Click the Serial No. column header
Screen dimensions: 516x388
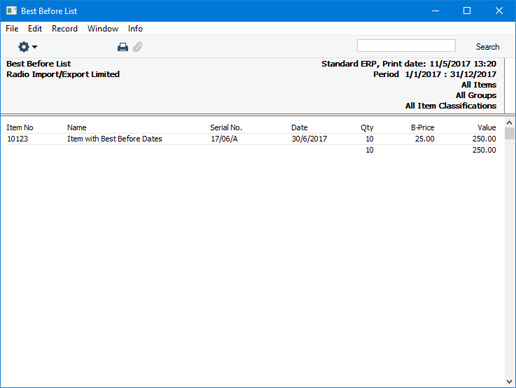coord(226,127)
